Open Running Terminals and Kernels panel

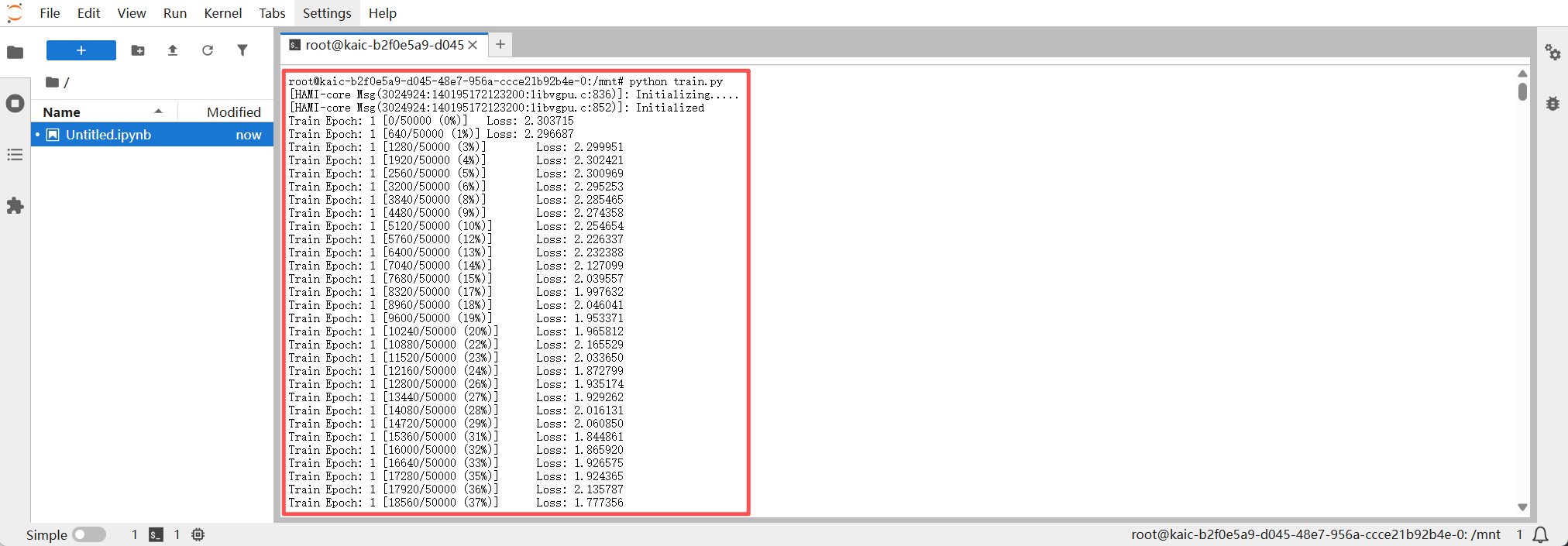coord(15,104)
